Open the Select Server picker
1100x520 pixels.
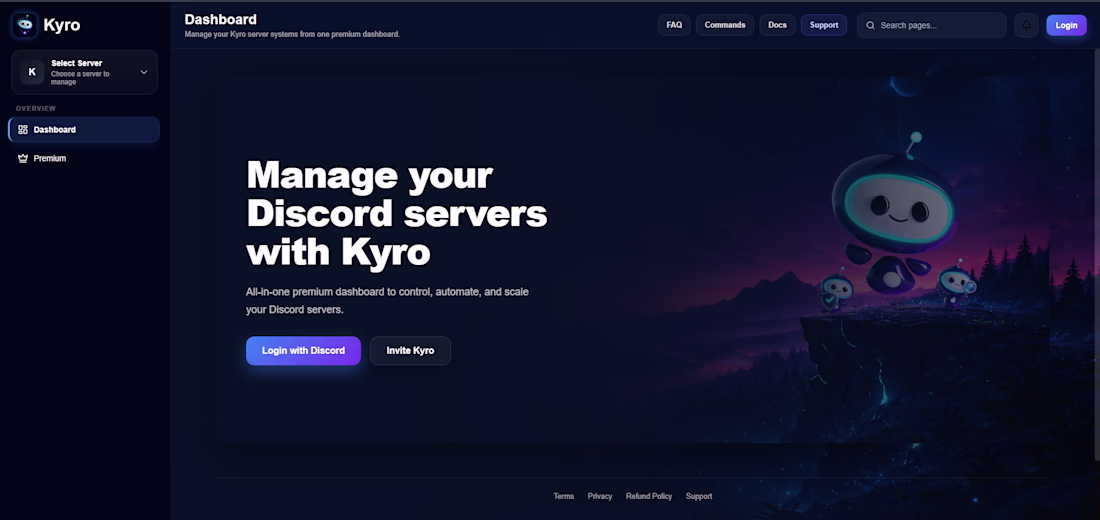click(84, 72)
